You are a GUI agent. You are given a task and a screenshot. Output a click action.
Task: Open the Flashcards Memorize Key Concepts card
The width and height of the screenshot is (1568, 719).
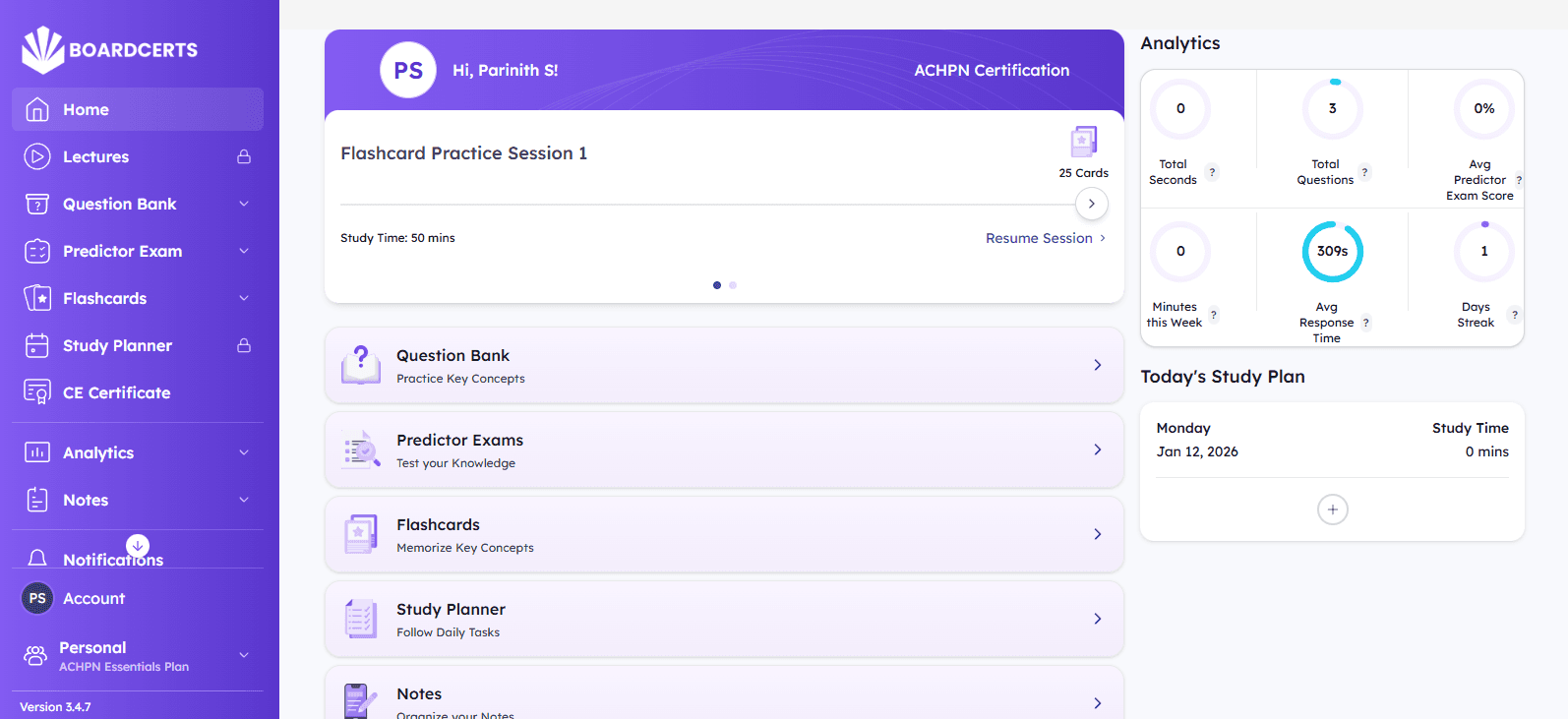pos(724,534)
